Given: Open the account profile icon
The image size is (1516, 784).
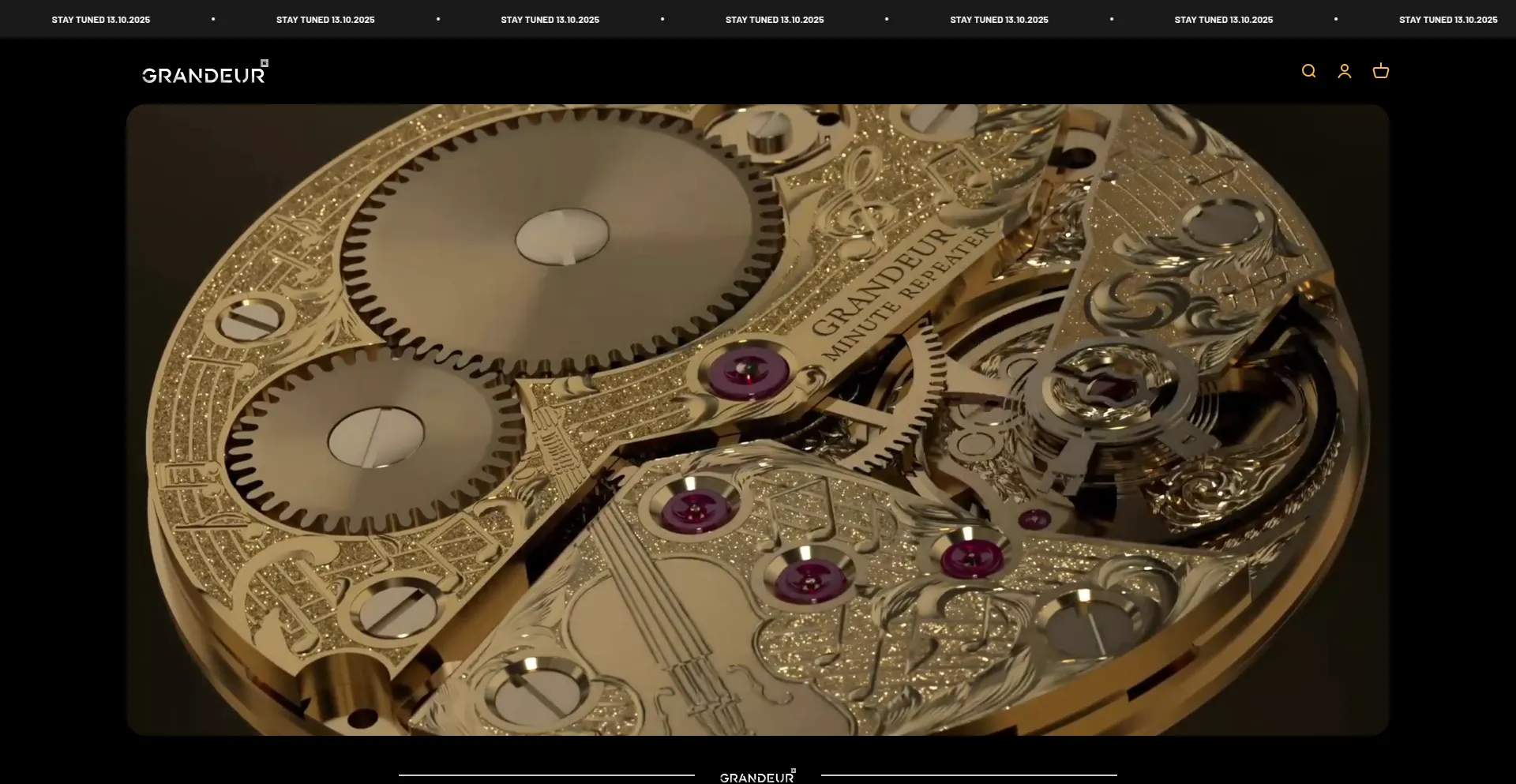Looking at the screenshot, I should click(x=1345, y=71).
